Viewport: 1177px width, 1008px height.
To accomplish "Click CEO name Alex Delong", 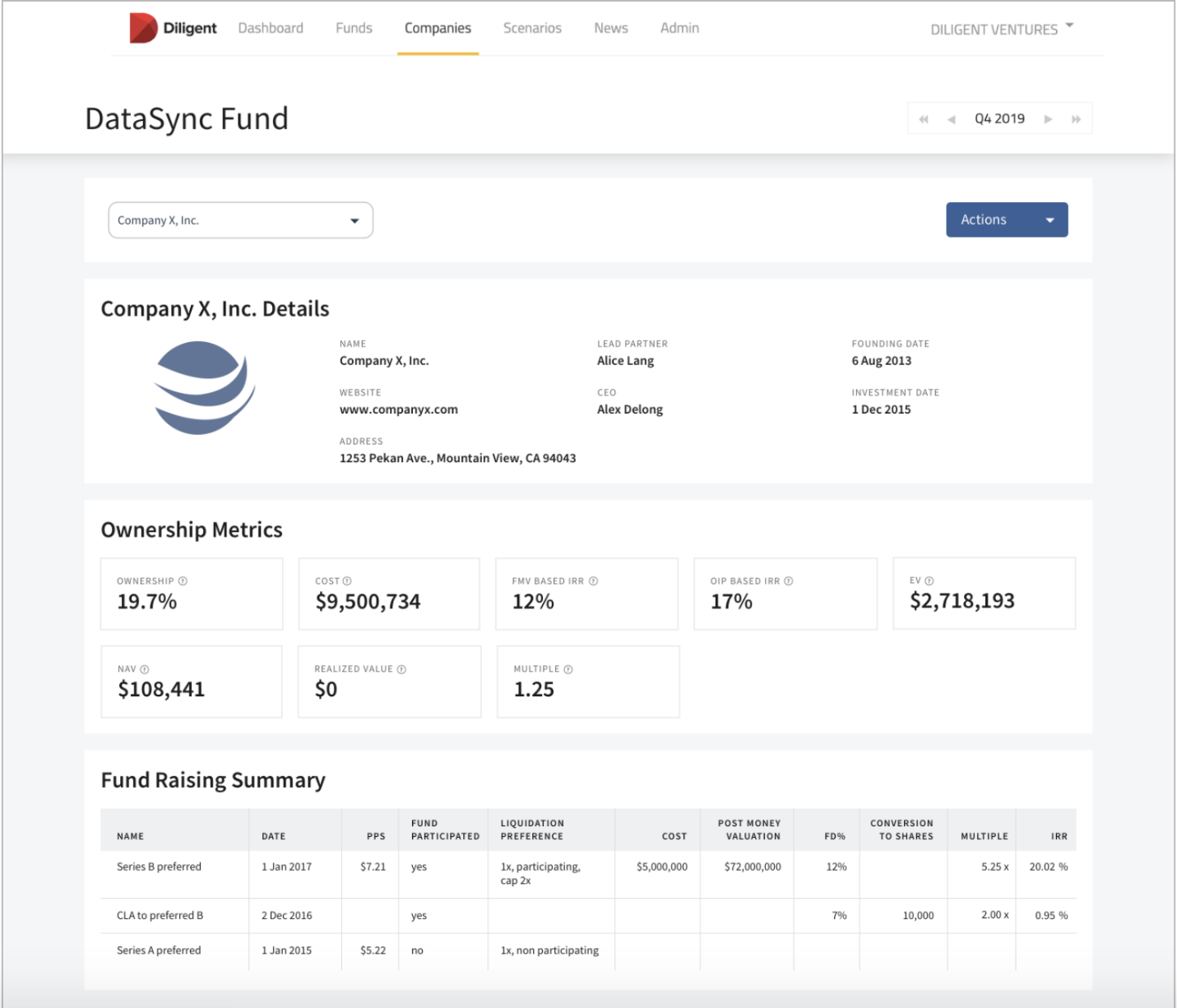I will pyautogui.click(x=630, y=409).
